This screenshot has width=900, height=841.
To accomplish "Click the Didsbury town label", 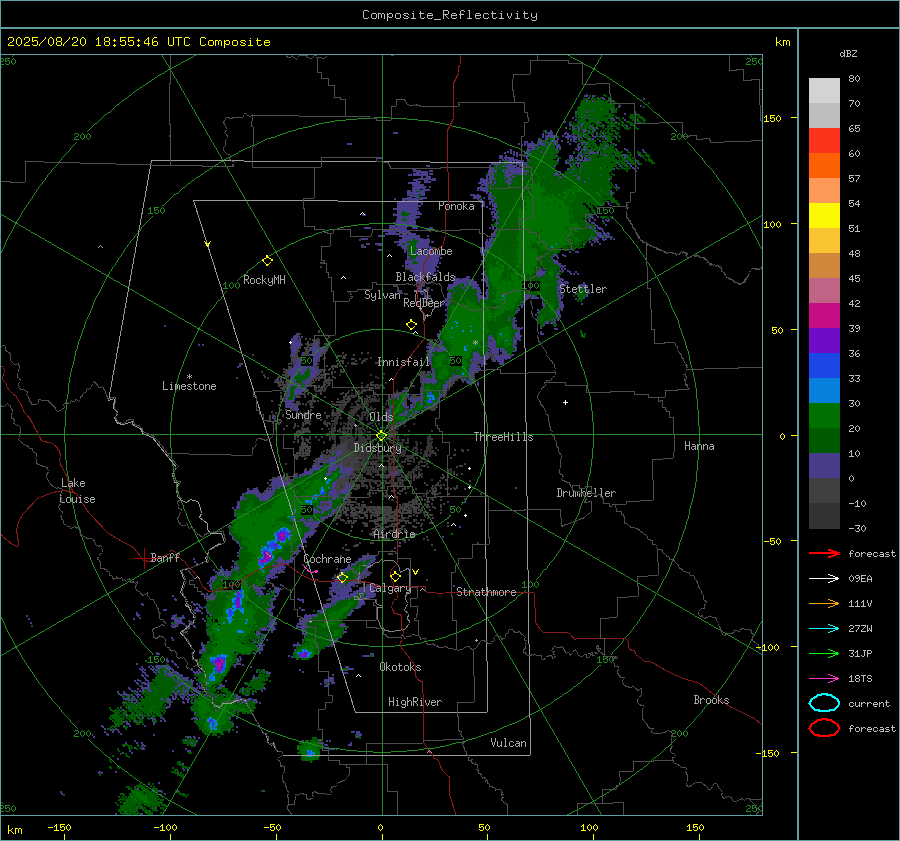I will point(377,448).
